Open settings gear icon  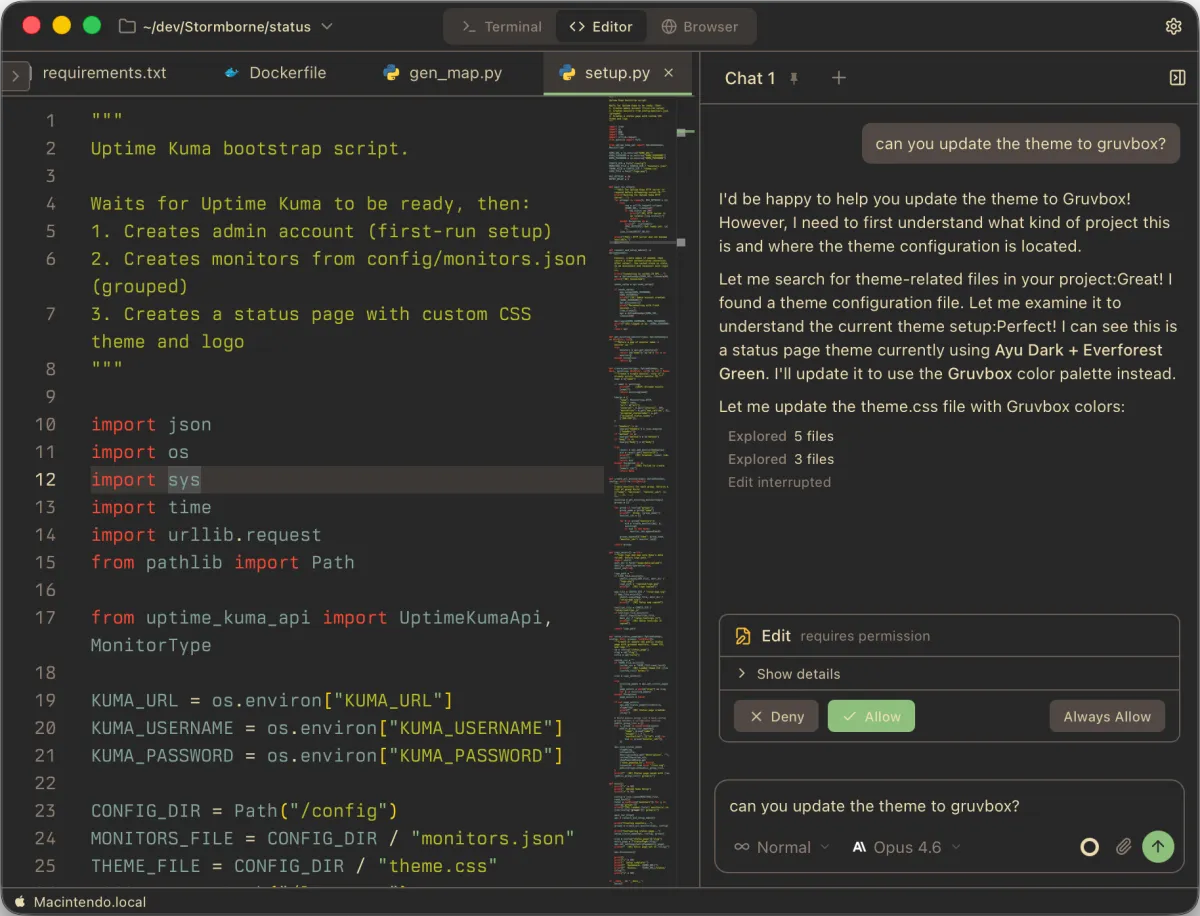coord(1173,27)
